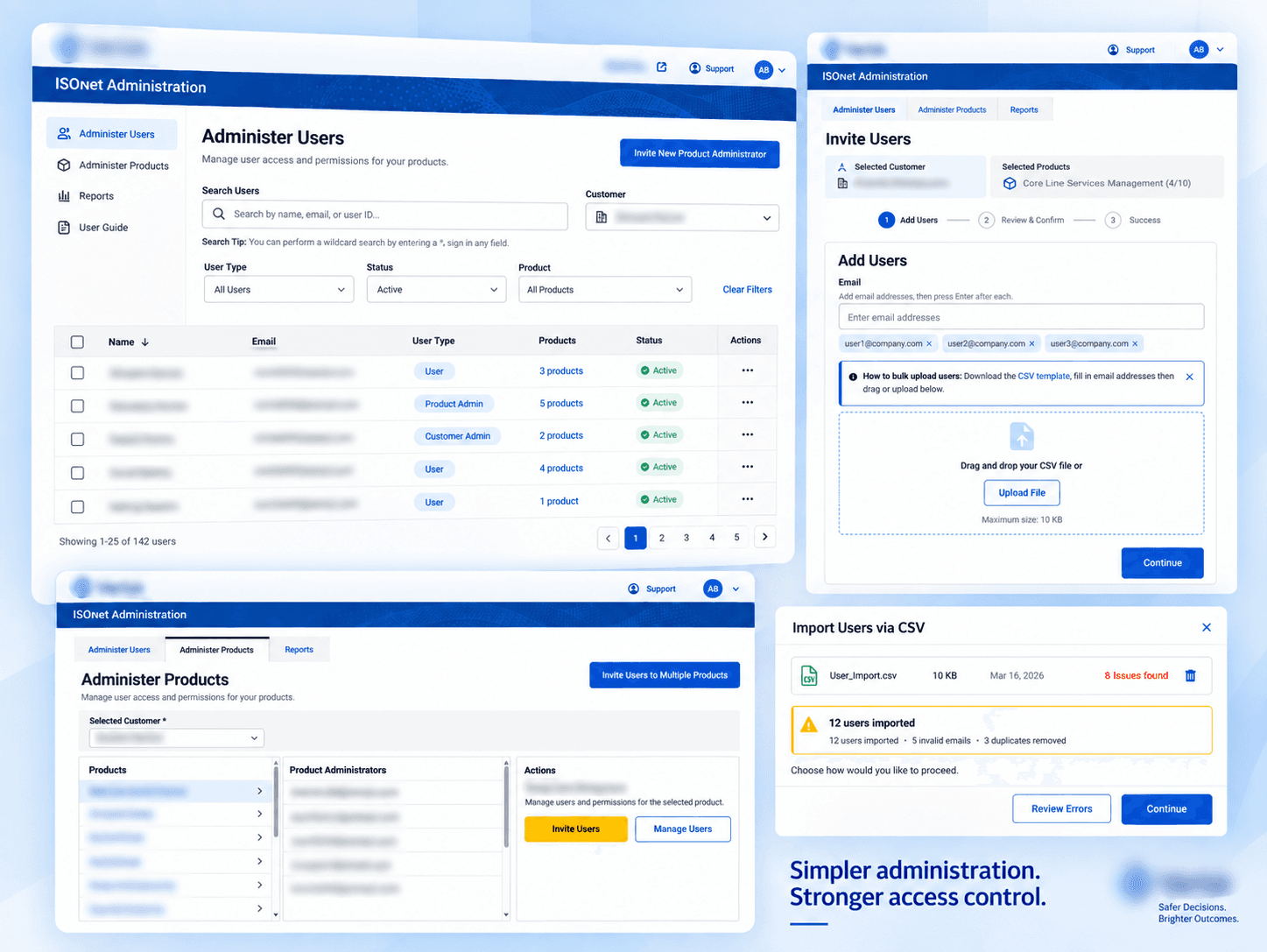Viewport: 1267px width, 952px height.
Task: Click Review Errors in the import dialog
Action: (x=1061, y=808)
